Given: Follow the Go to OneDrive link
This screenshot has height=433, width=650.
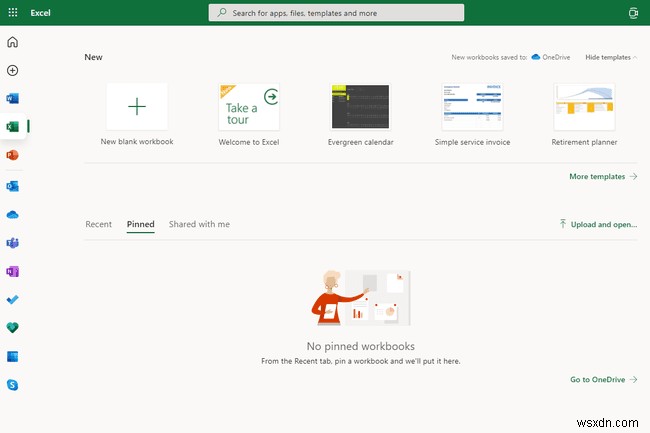Looking at the screenshot, I should pos(604,380).
